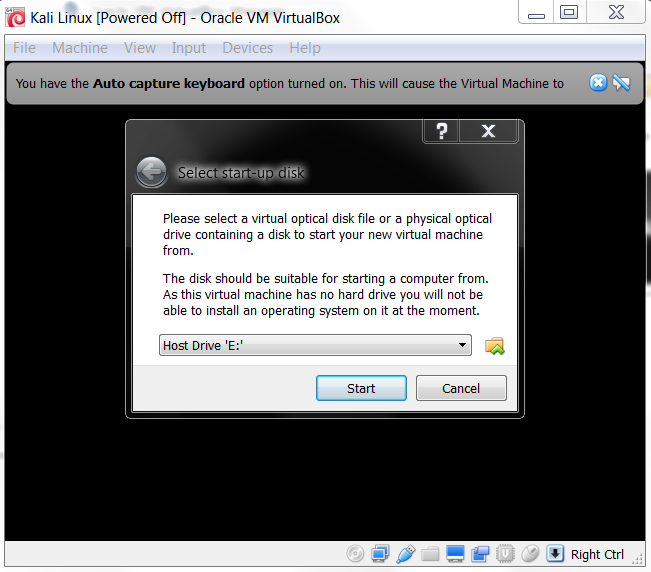651x572 pixels.
Task: Open the Machine menu
Action: 80,48
